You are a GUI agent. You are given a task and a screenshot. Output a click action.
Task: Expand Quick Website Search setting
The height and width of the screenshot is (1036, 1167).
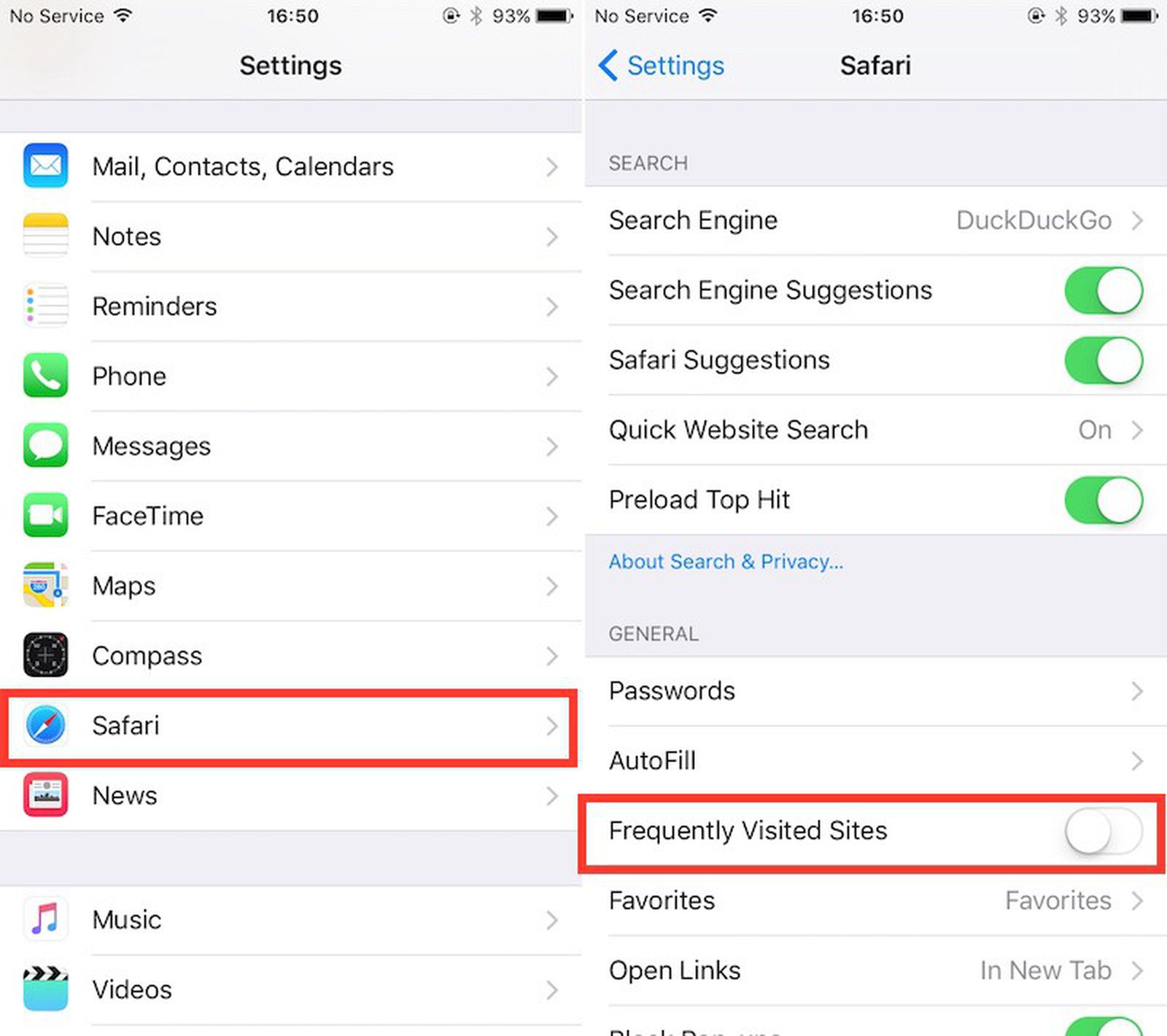coord(875,430)
